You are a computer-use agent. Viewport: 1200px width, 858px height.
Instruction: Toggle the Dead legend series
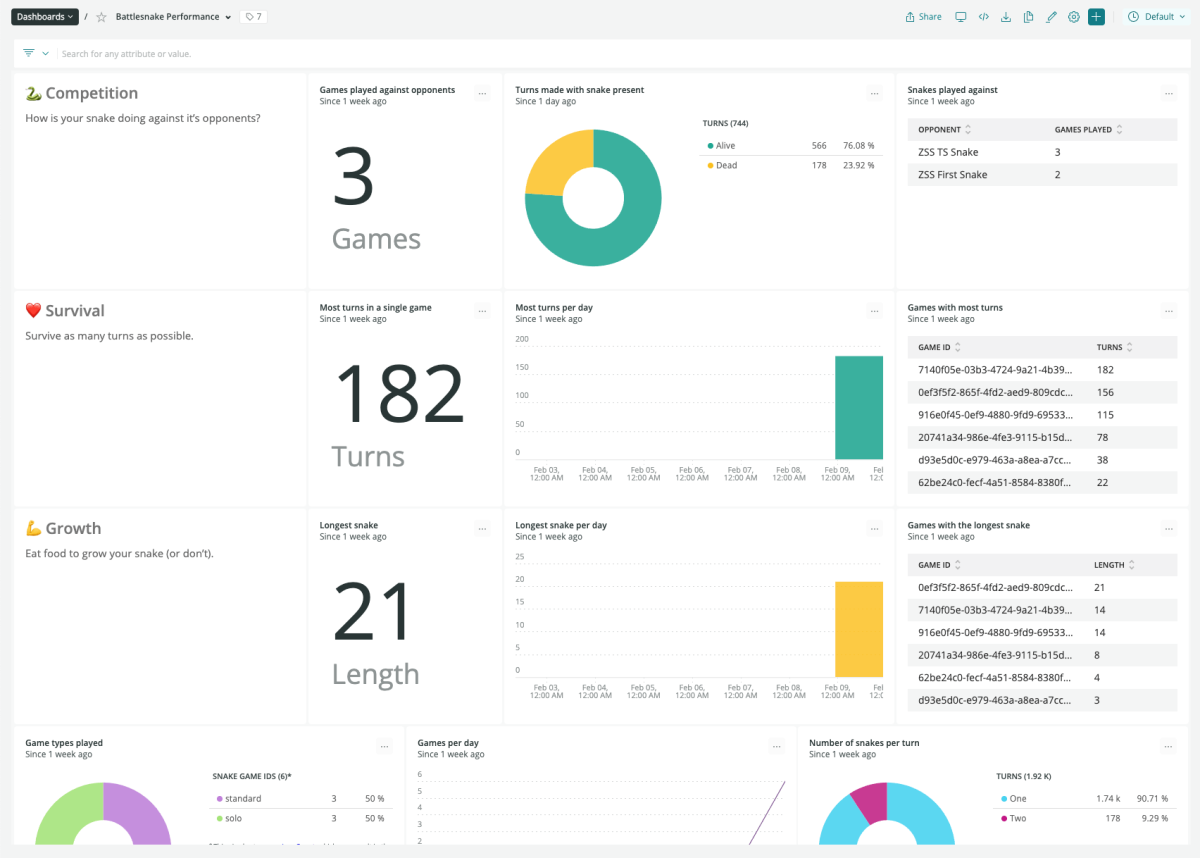pyautogui.click(x=726, y=166)
